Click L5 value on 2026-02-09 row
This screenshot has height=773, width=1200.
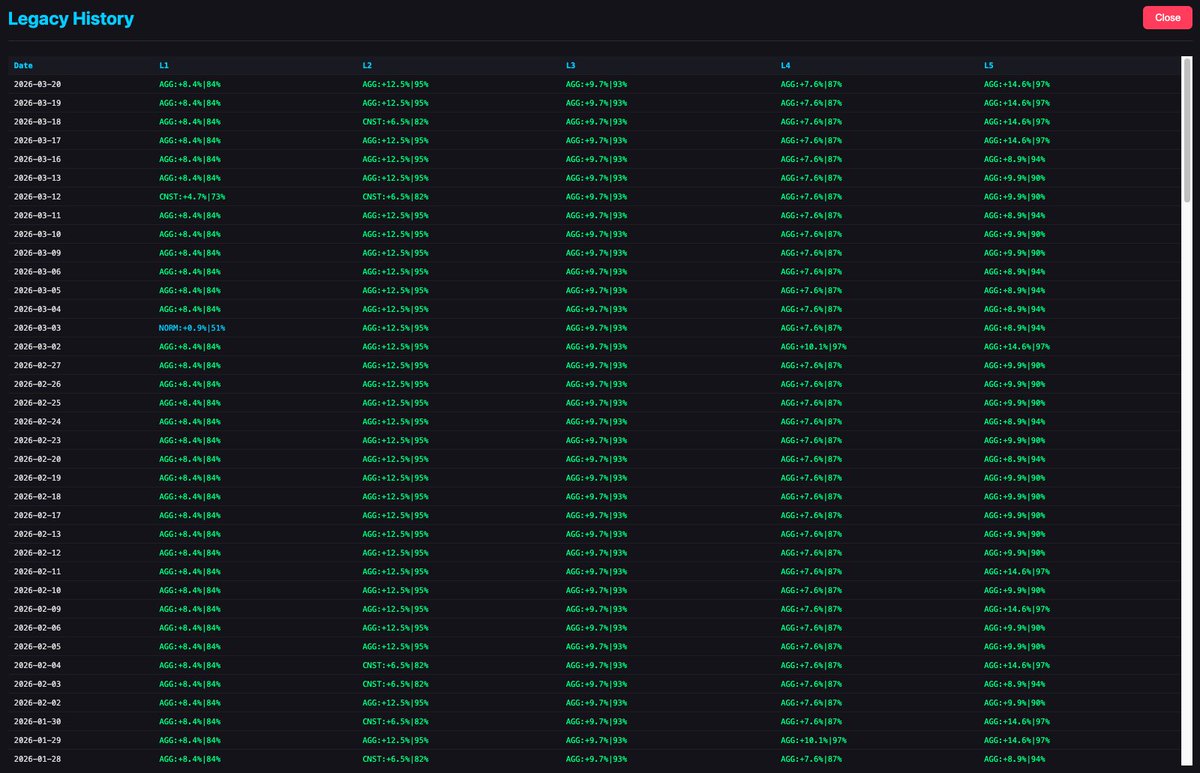coord(1017,609)
